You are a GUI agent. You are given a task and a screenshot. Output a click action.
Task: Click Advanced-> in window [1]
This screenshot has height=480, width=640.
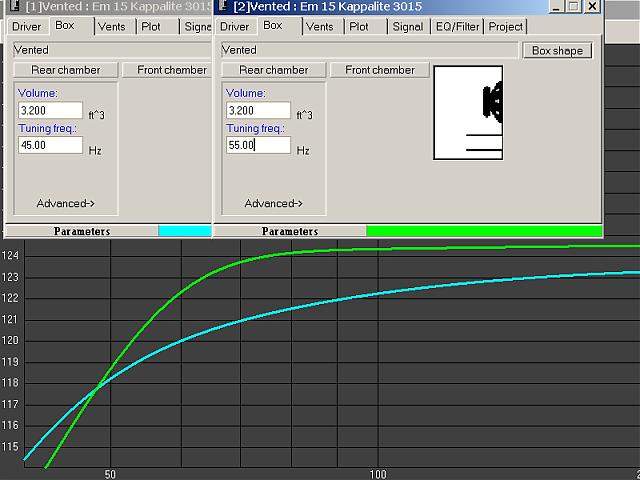click(66, 203)
